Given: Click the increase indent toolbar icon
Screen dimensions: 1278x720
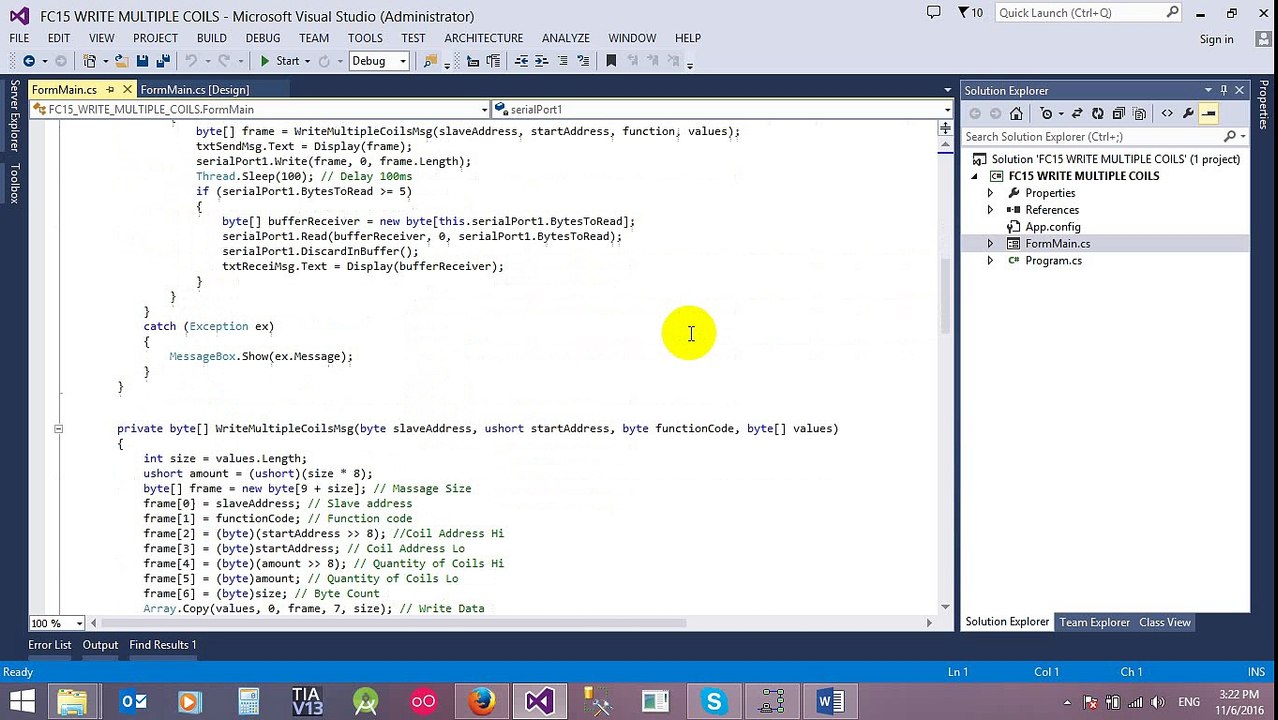Looking at the screenshot, I should (x=541, y=61).
